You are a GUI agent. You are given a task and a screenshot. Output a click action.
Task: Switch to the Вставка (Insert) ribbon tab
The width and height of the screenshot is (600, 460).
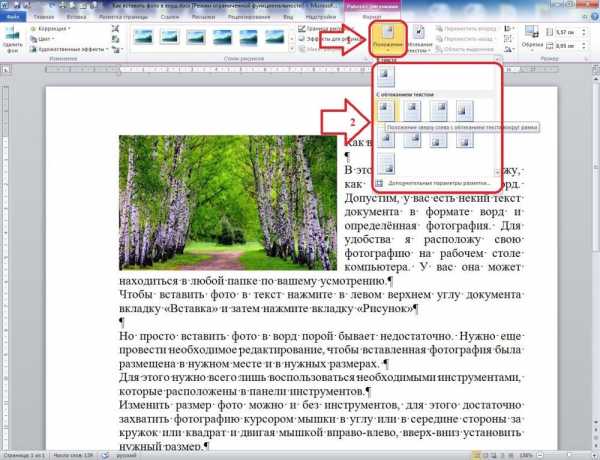(x=76, y=17)
